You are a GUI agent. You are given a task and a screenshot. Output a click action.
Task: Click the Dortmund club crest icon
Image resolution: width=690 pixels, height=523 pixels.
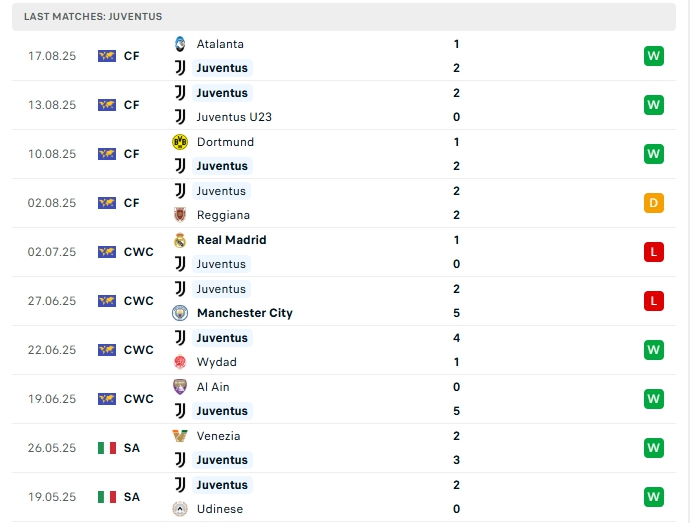pyautogui.click(x=180, y=142)
